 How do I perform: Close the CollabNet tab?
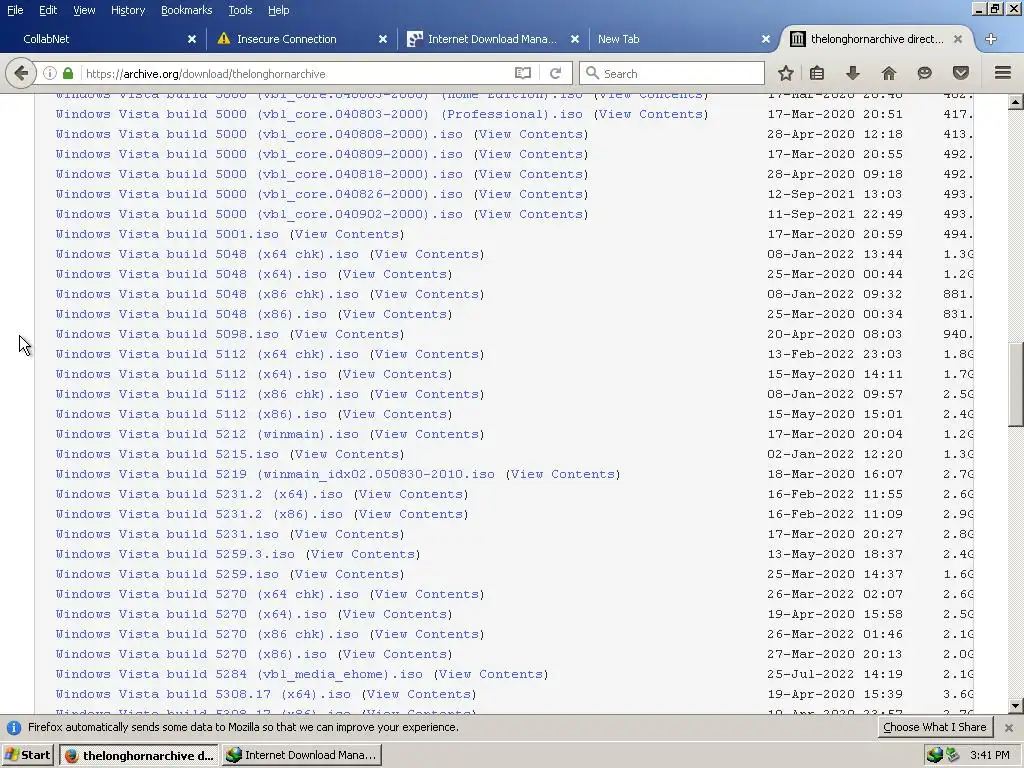point(192,39)
